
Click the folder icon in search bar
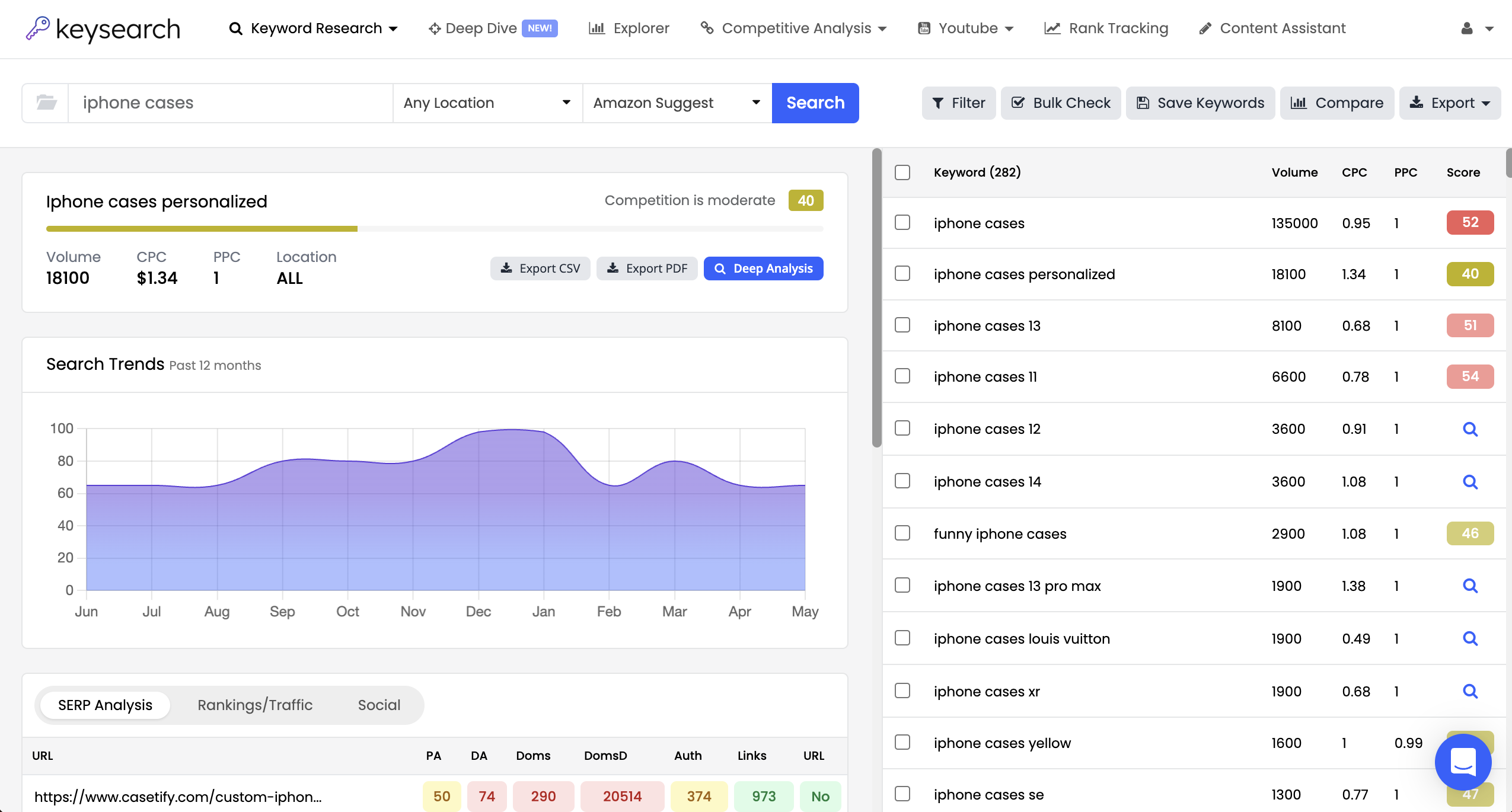point(46,103)
